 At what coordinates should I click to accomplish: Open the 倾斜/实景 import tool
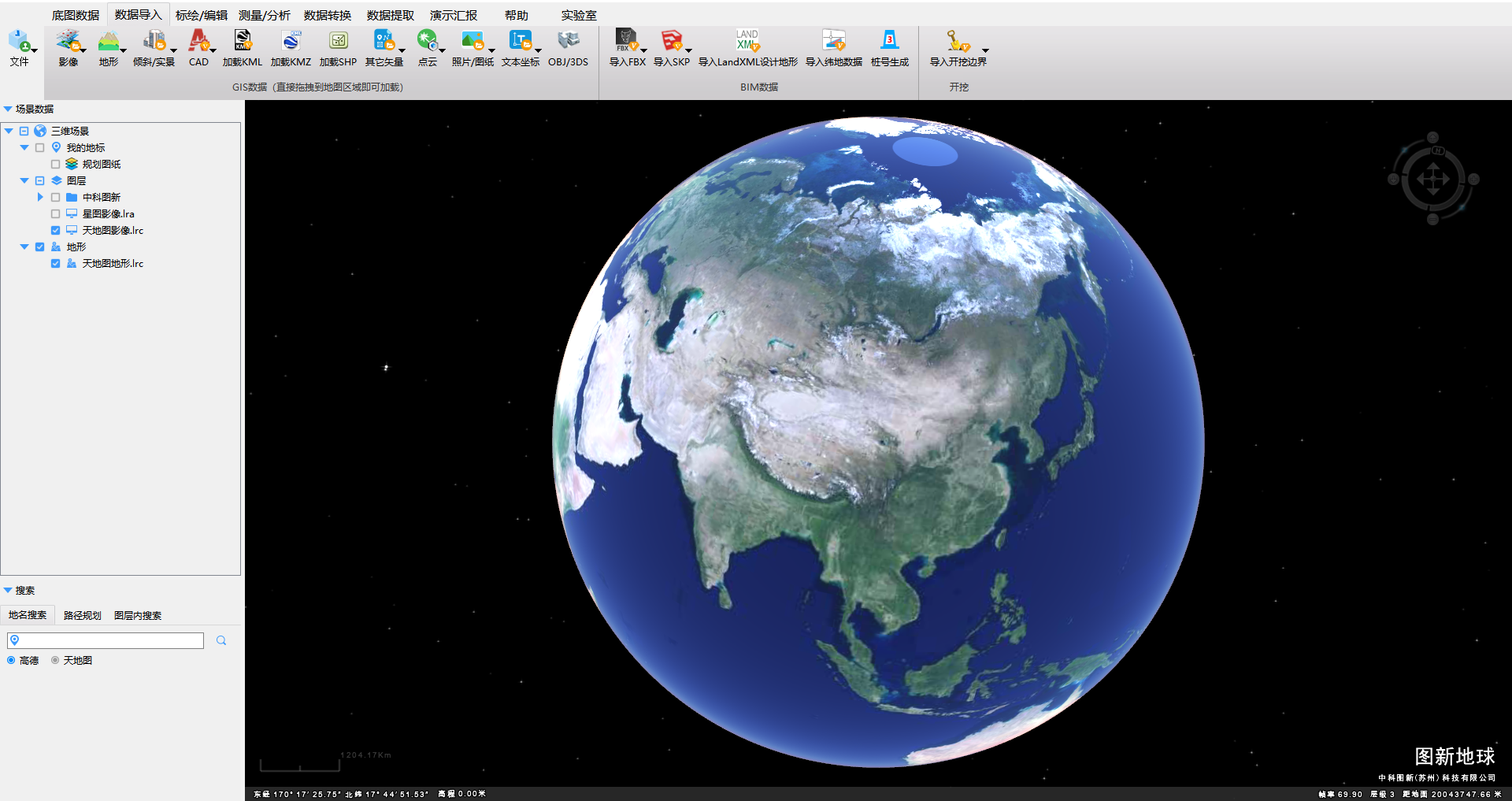click(154, 47)
